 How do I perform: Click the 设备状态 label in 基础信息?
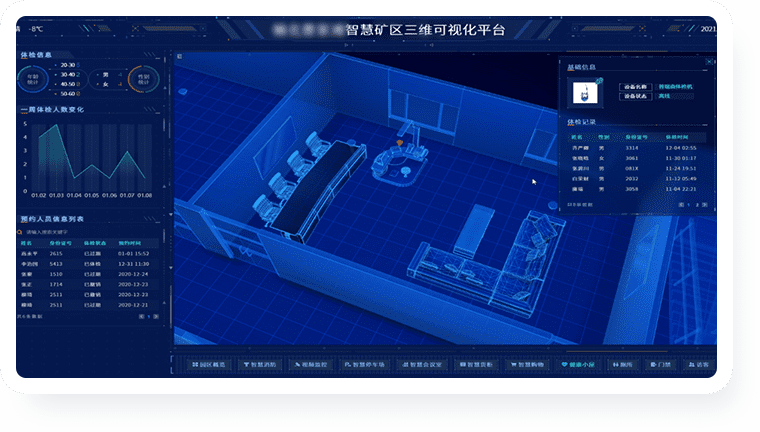pos(635,96)
